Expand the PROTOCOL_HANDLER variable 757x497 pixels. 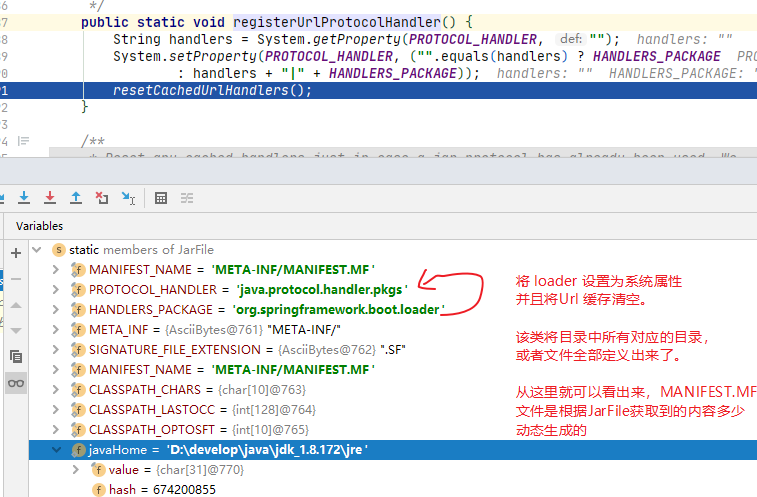56,290
